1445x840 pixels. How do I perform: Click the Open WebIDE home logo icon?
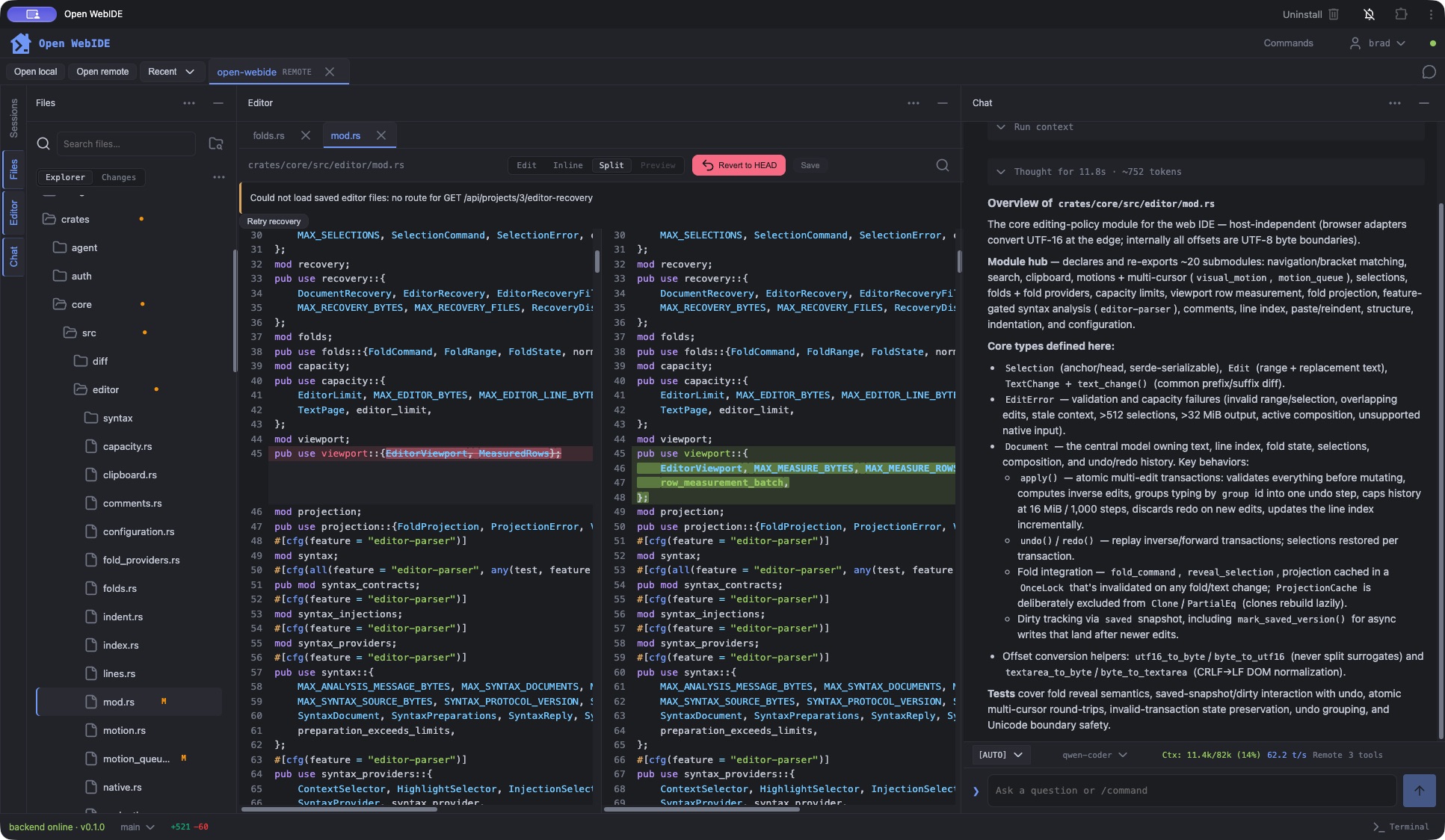pos(21,43)
